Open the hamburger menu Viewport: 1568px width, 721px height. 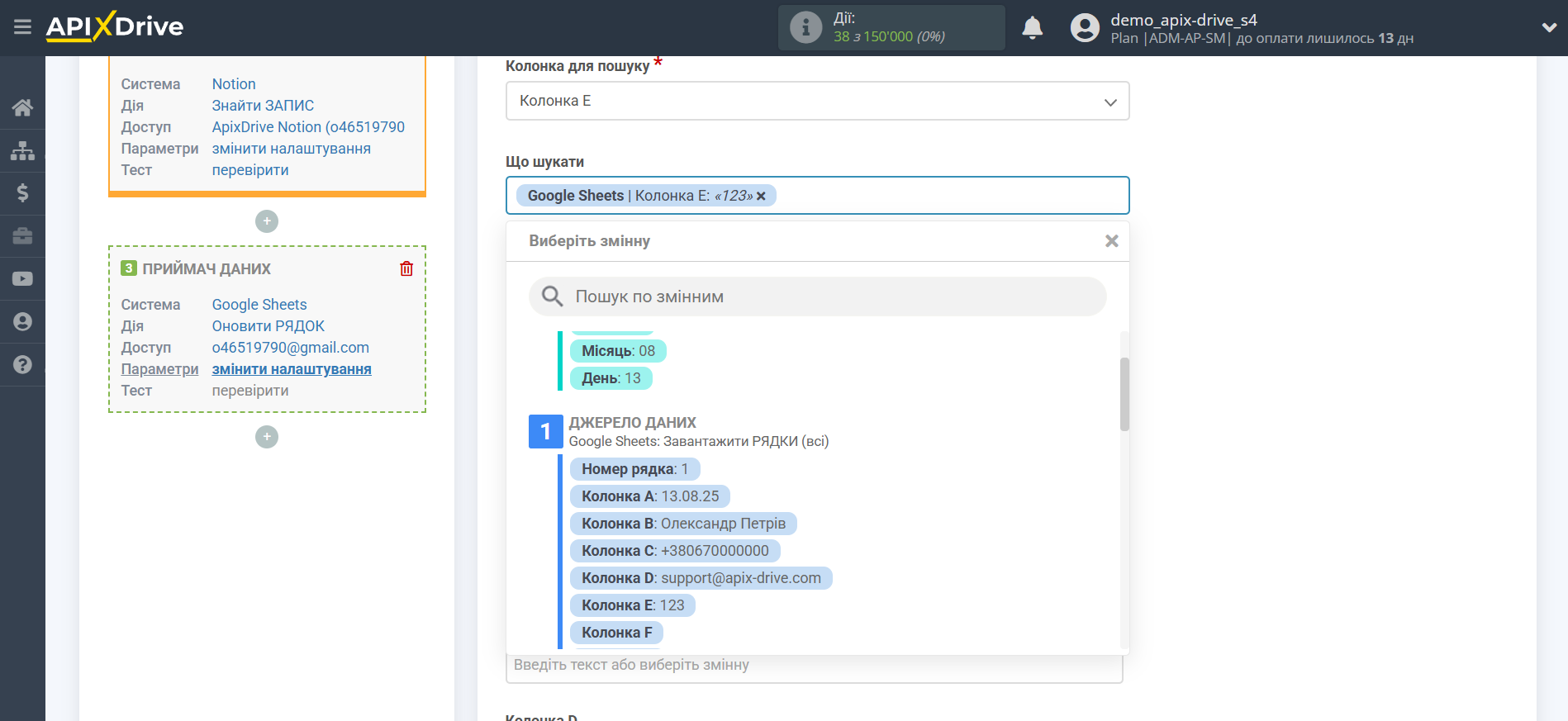pos(22,27)
